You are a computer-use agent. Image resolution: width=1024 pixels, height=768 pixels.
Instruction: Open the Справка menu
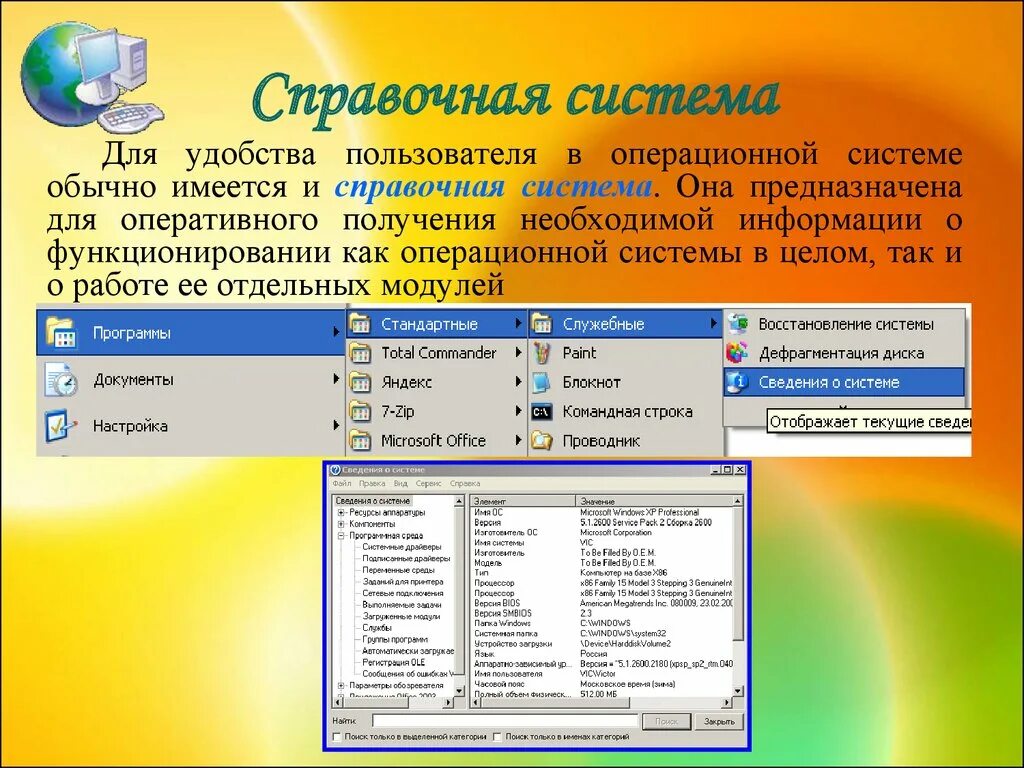tap(465, 484)
